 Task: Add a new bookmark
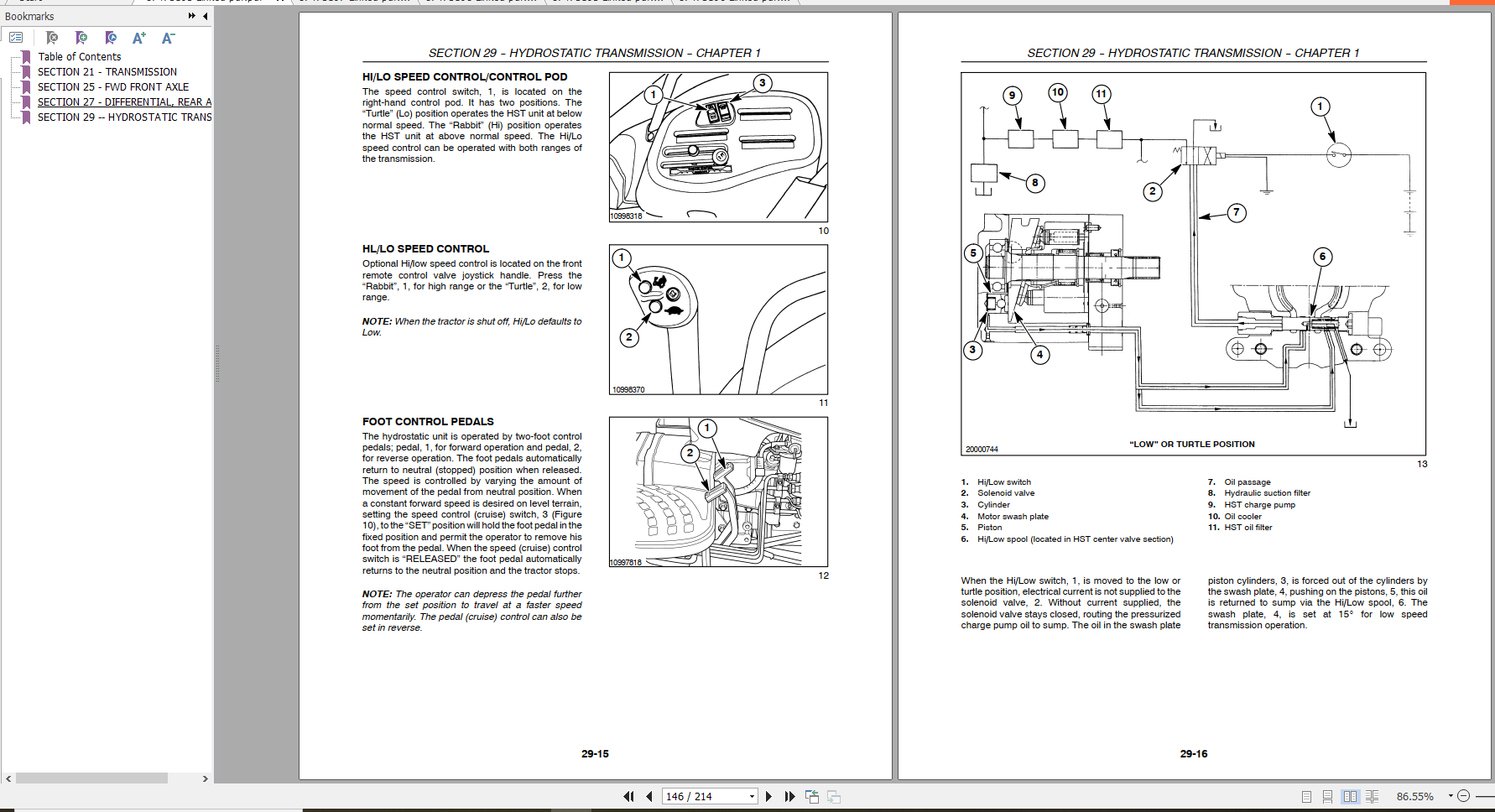pyautogui.click(x=81, y=38)
